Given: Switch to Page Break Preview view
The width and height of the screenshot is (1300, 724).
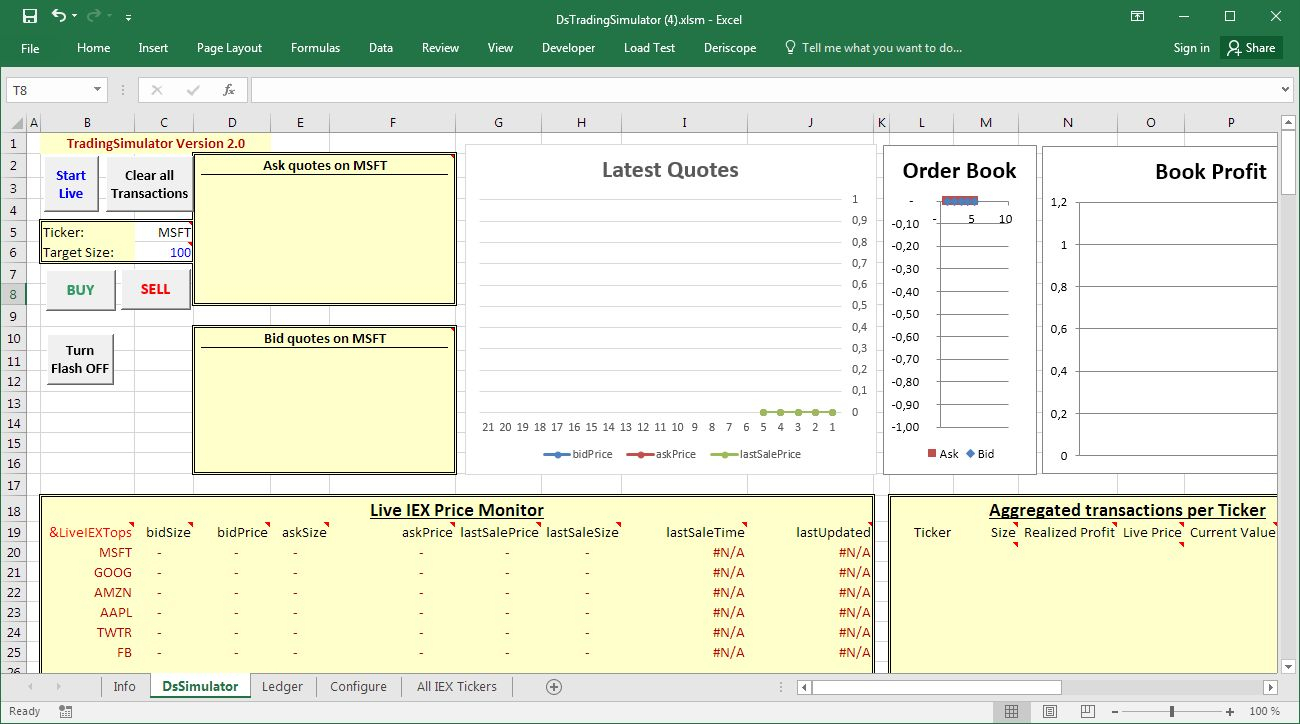Looking at the screenshot, I should [x=1088, y=712].
